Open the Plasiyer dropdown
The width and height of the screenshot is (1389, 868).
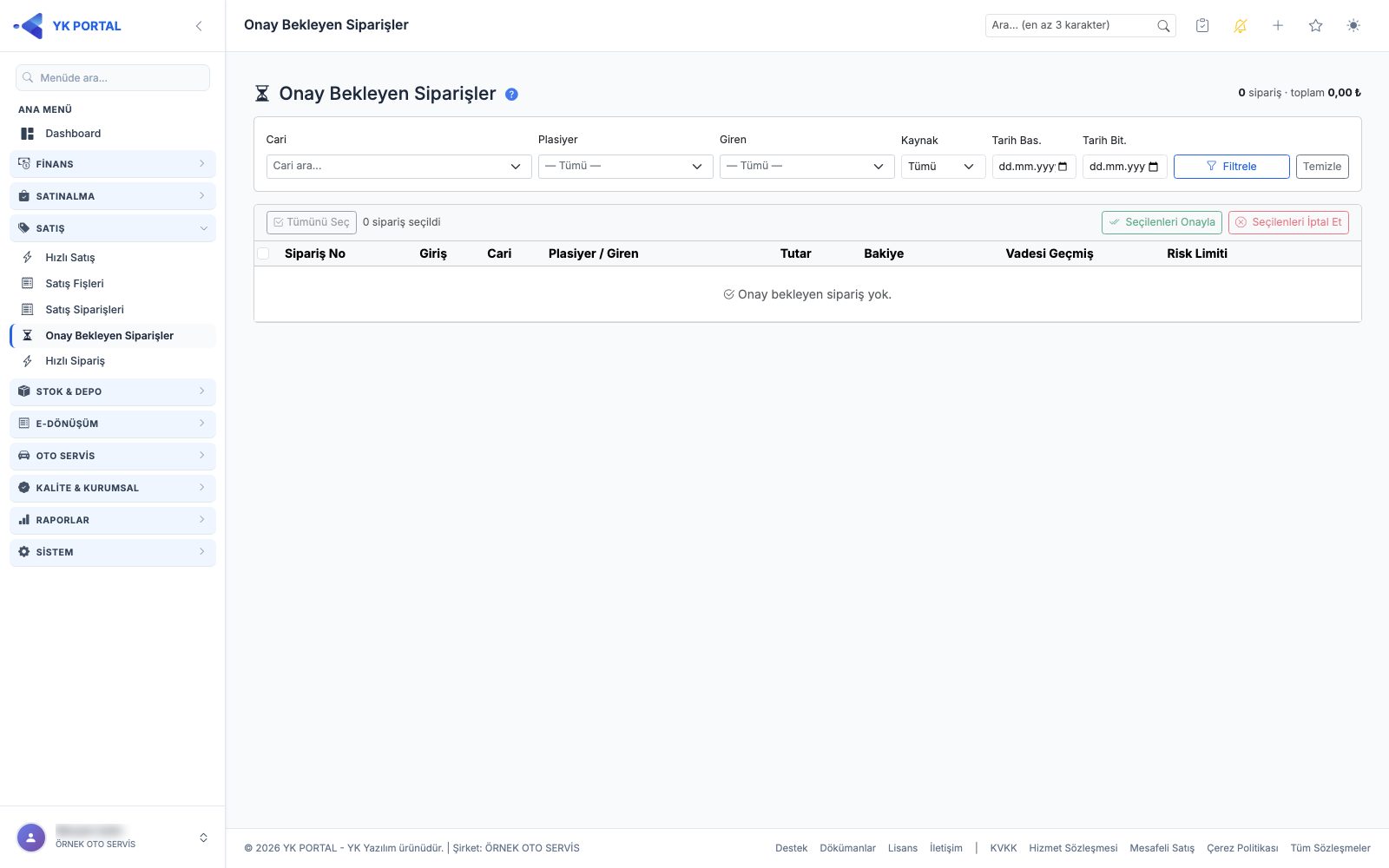pos(625,167)
